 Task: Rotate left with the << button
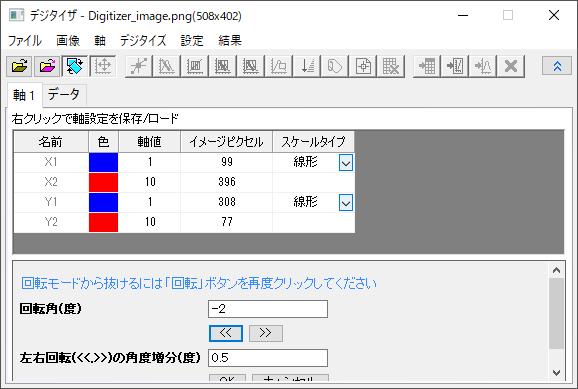(226, 333)
